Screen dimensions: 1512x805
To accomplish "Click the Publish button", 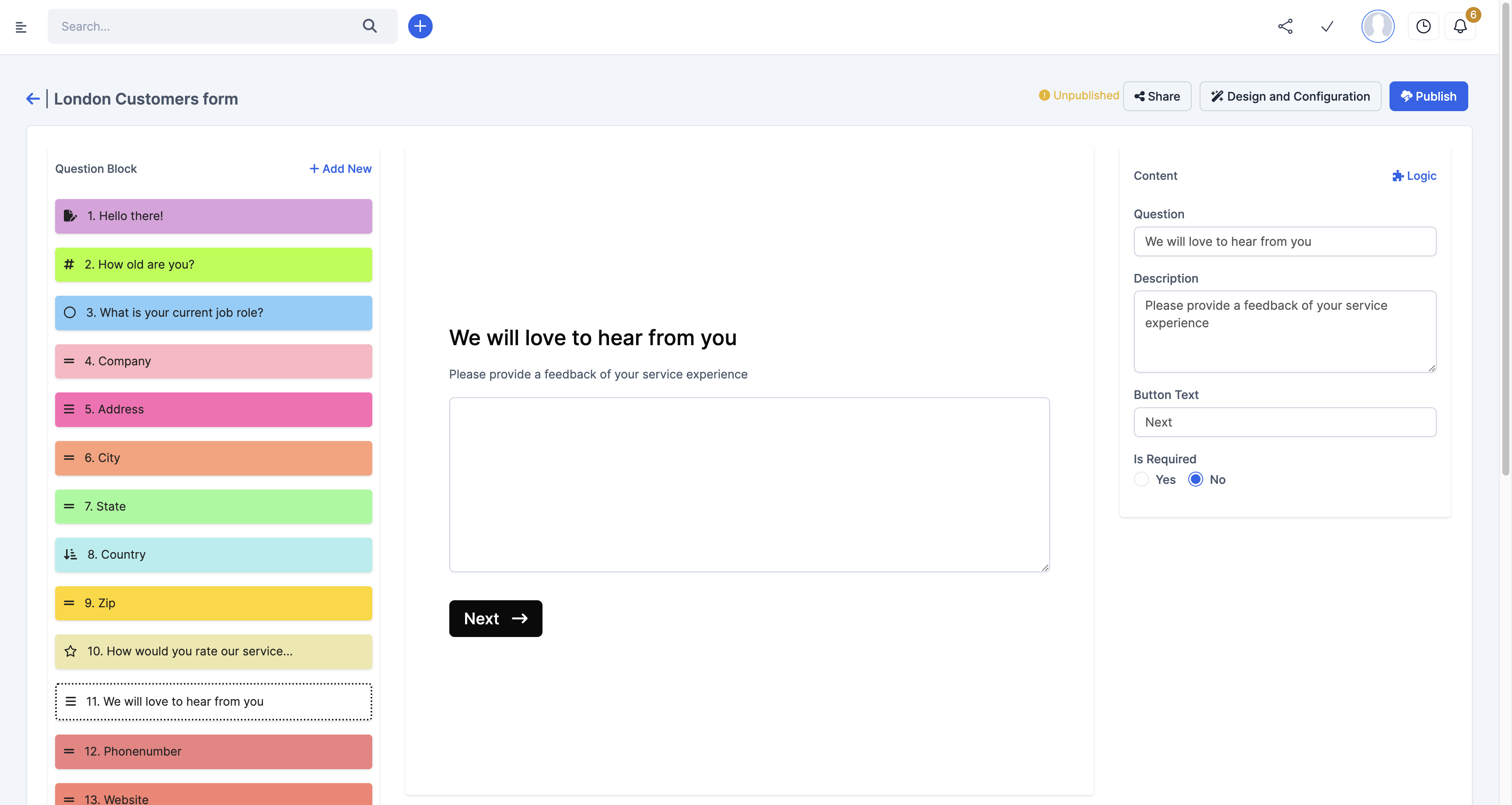I will 1428,96.
